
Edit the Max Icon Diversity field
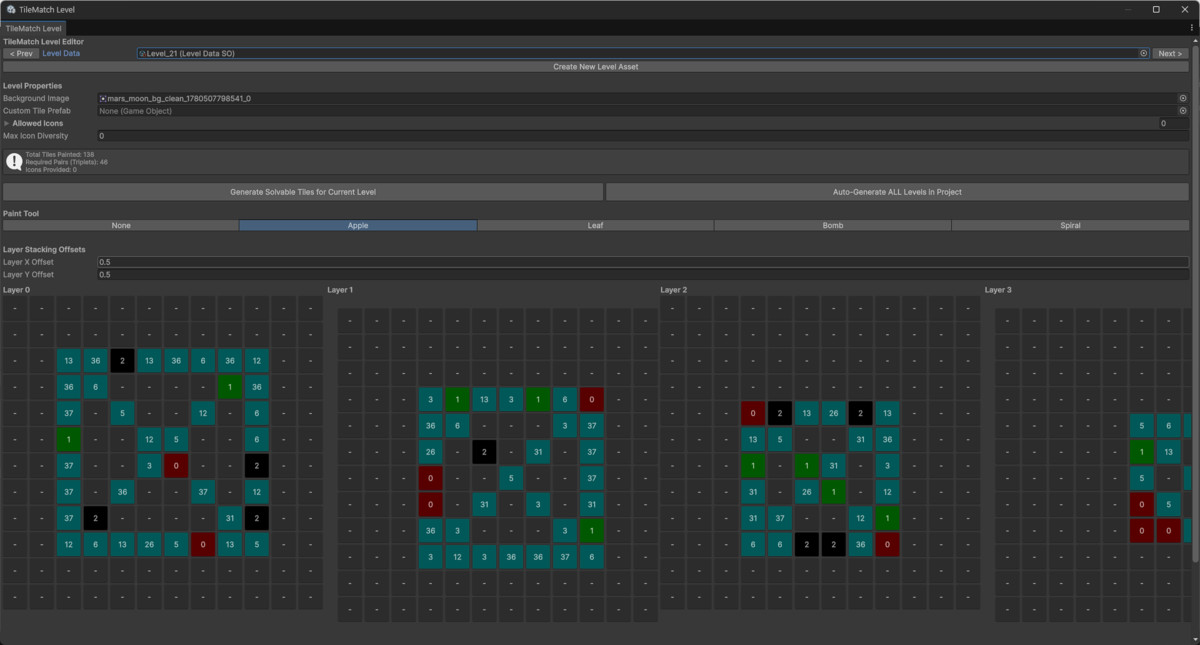pos(643,135)
